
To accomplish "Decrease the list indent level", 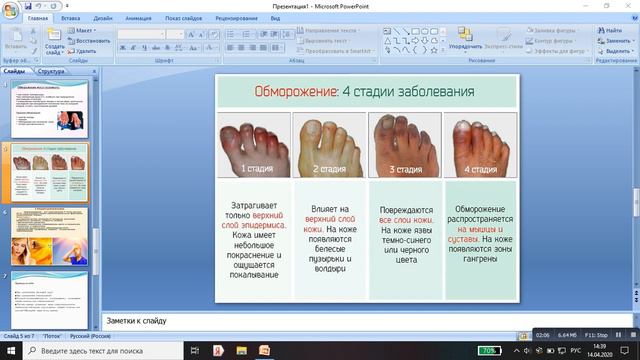I will 264,34.
